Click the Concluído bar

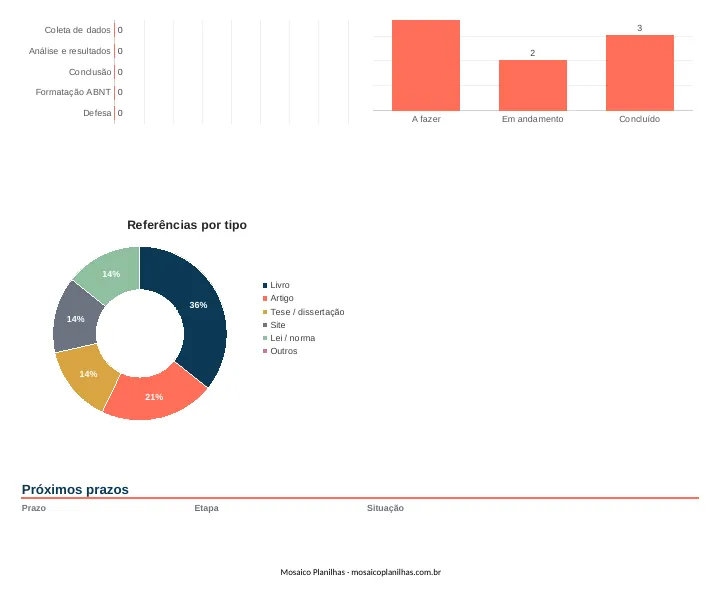tap(640, 73)
